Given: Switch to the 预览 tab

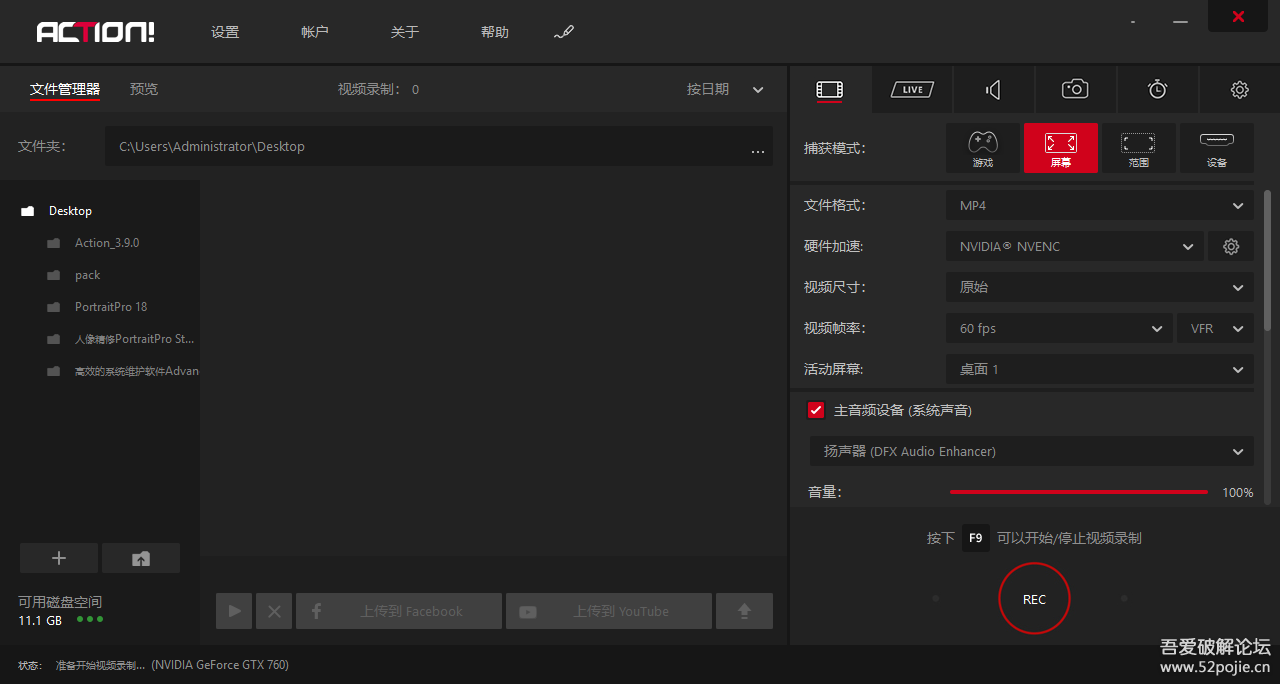Looking at the screenshot, I should click(143, 89).
